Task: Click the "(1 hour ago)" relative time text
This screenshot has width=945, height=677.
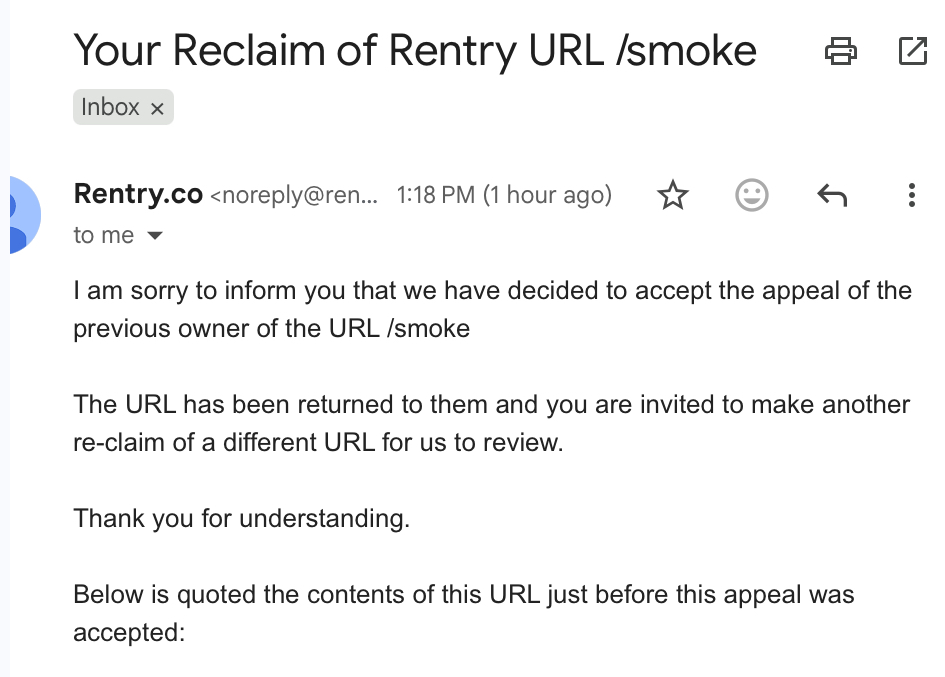Action: click(547, 195)
